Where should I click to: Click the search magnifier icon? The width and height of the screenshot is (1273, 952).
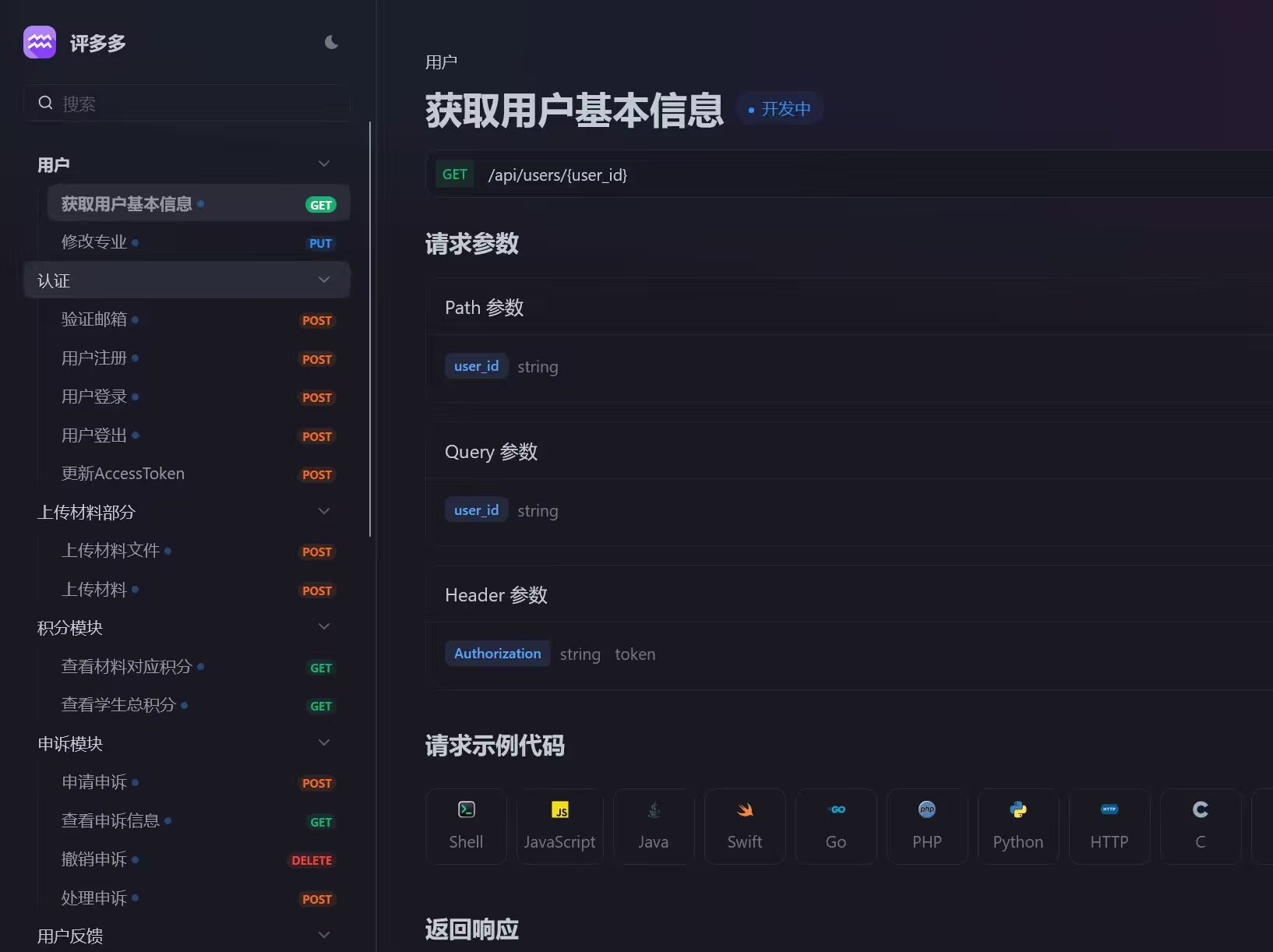click(x=46, y=103)
